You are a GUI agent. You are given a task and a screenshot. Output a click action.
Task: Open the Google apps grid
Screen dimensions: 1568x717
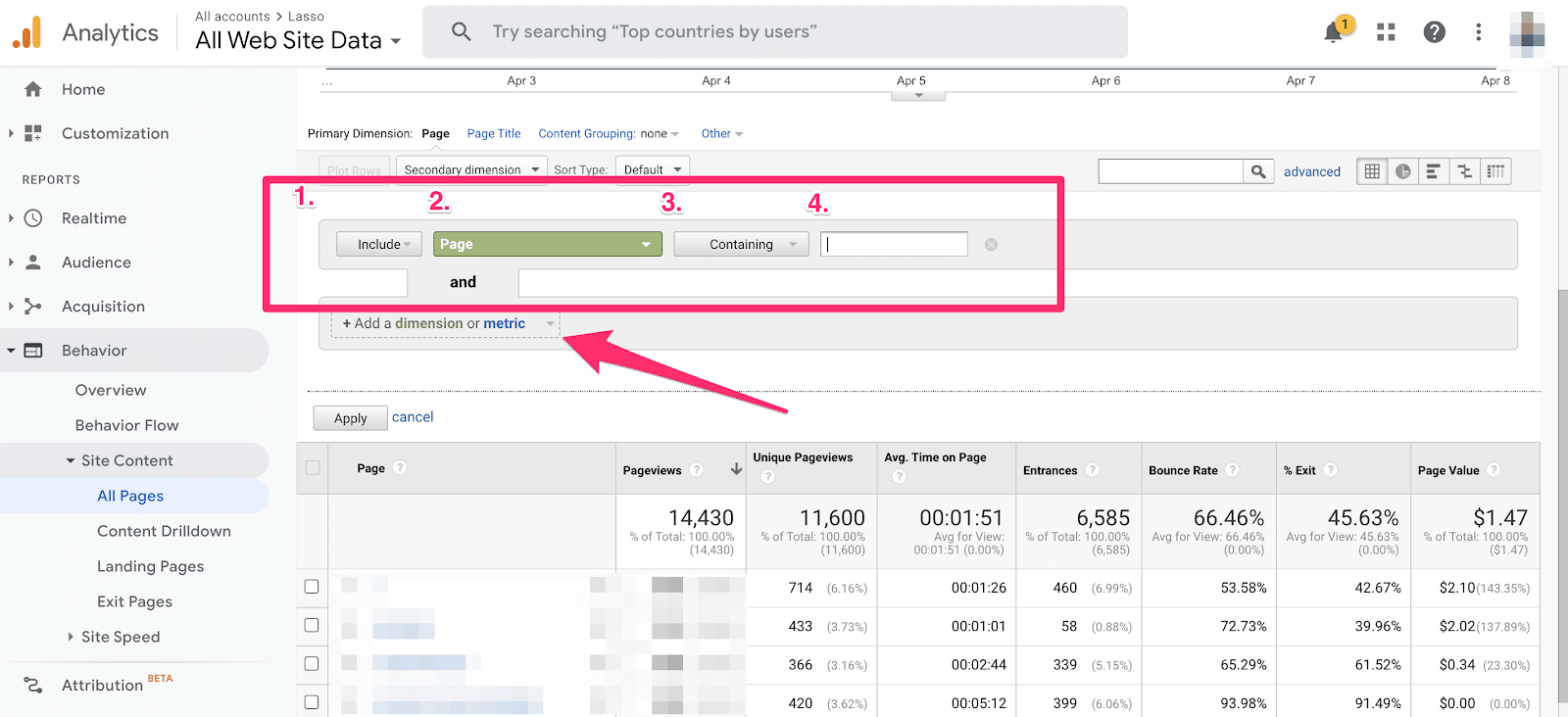coord(1386,32)
